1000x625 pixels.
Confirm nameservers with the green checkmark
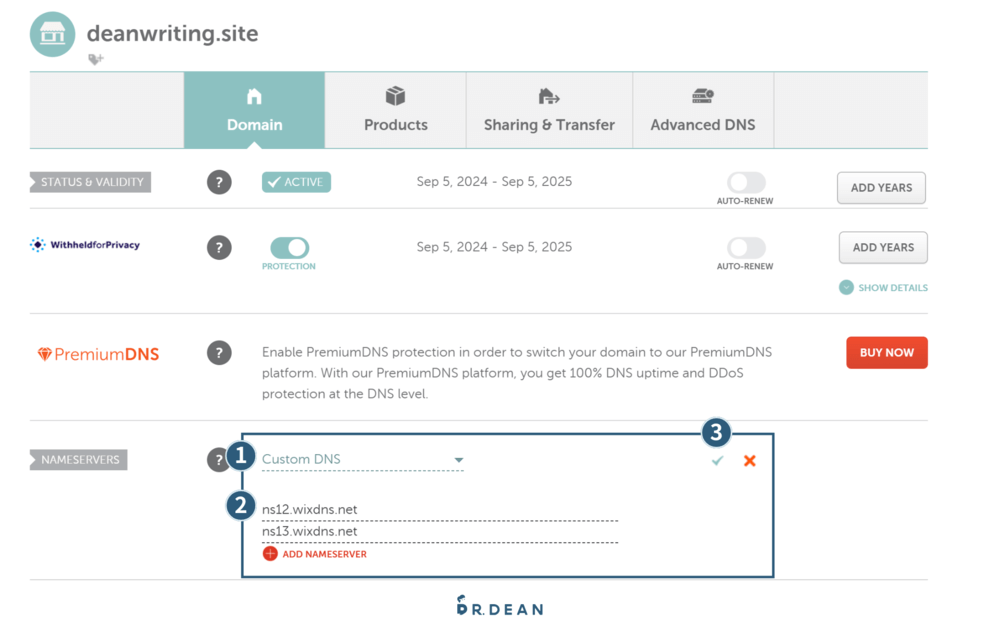coord(717,461)
